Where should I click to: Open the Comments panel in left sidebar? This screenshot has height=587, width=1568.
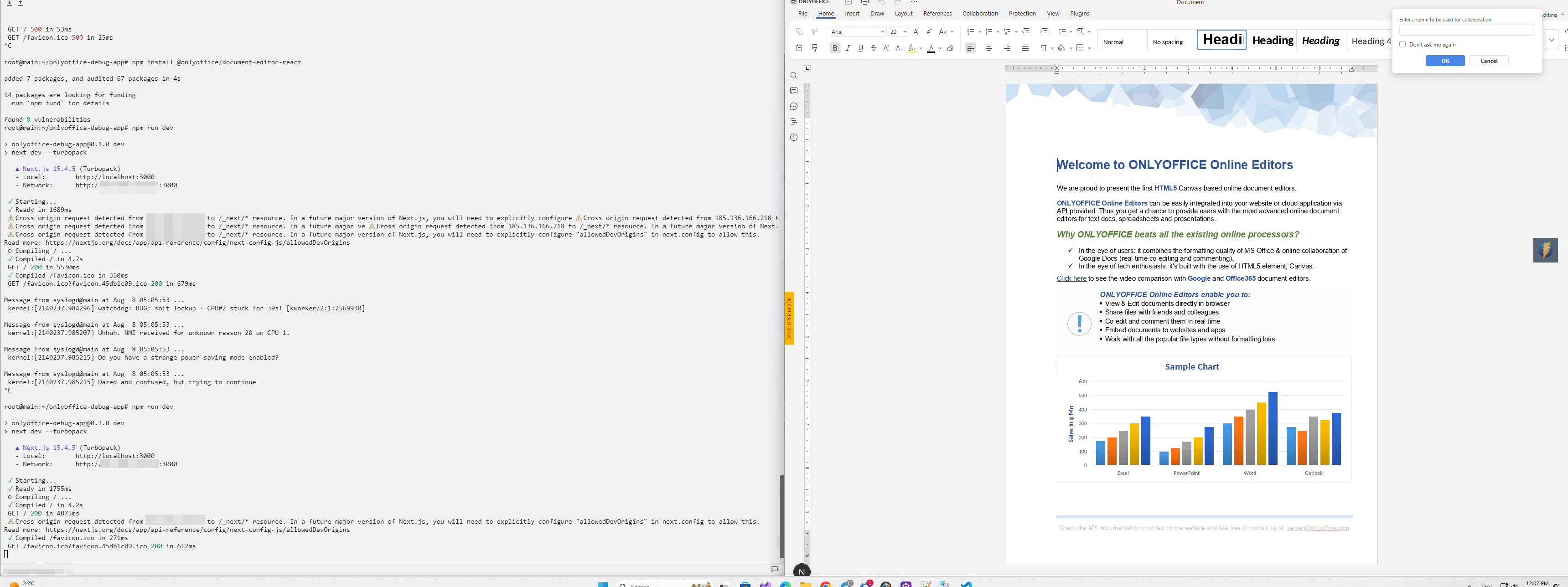[x=794, y=91]
